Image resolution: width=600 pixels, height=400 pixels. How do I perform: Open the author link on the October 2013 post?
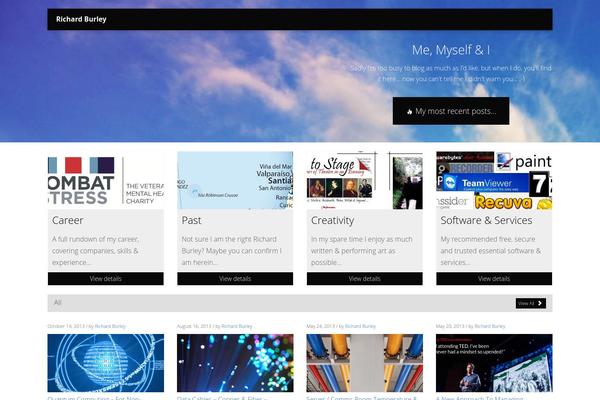click(110, 326)
